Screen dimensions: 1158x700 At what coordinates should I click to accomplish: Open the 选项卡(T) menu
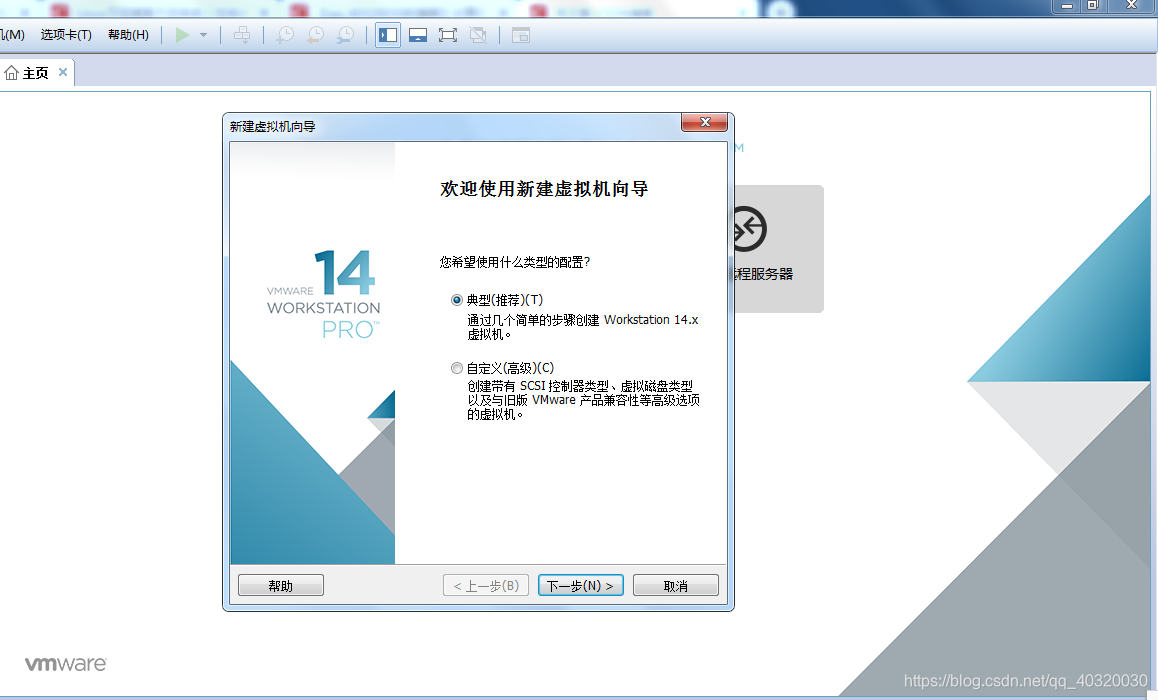(66, 35)
